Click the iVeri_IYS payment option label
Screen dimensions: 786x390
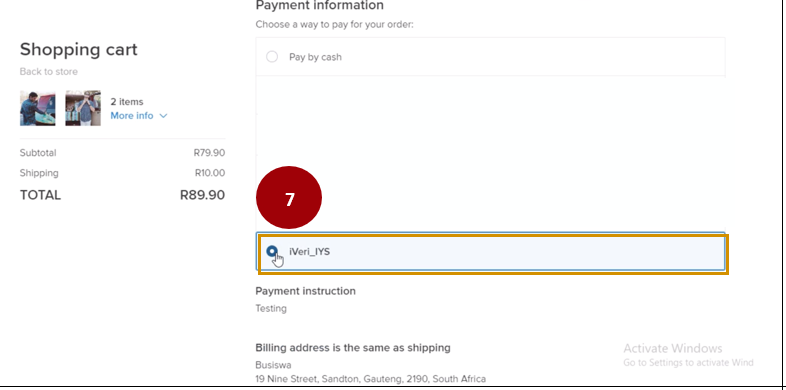pos(309,252)
